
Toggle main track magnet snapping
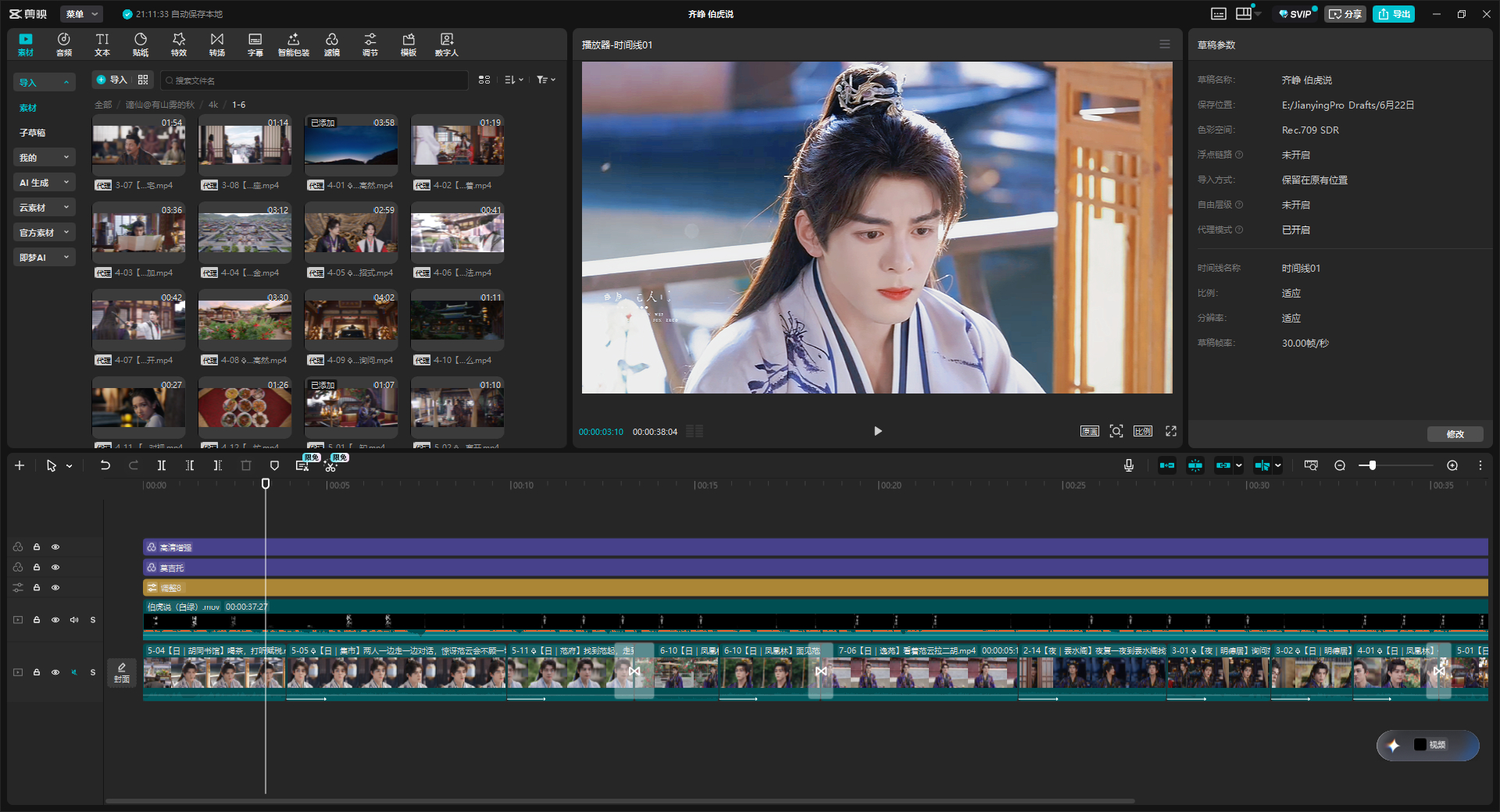(1167, 465)
